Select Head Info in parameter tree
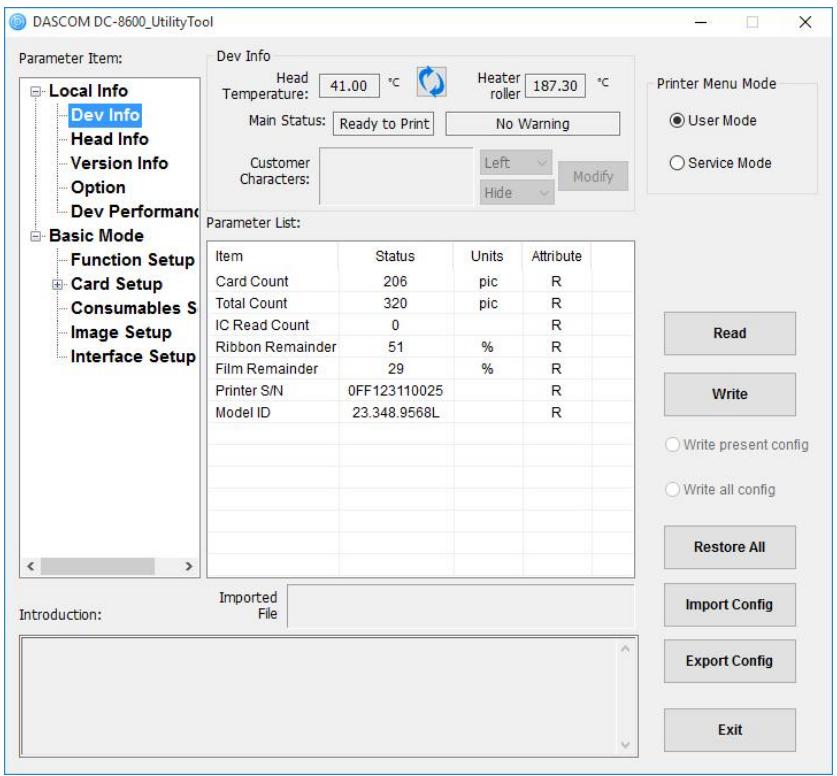 pyautogui.click(x=109, y=139)
